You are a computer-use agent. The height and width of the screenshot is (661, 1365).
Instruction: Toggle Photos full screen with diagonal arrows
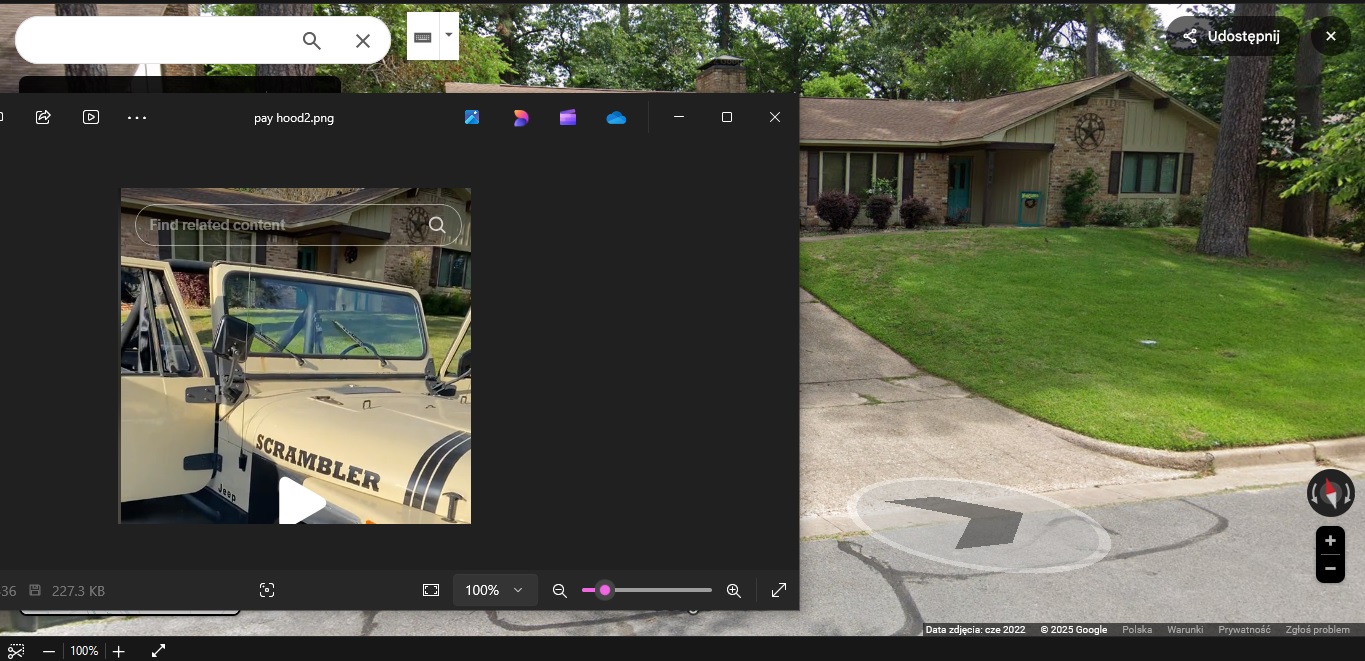tap(779, 590)
